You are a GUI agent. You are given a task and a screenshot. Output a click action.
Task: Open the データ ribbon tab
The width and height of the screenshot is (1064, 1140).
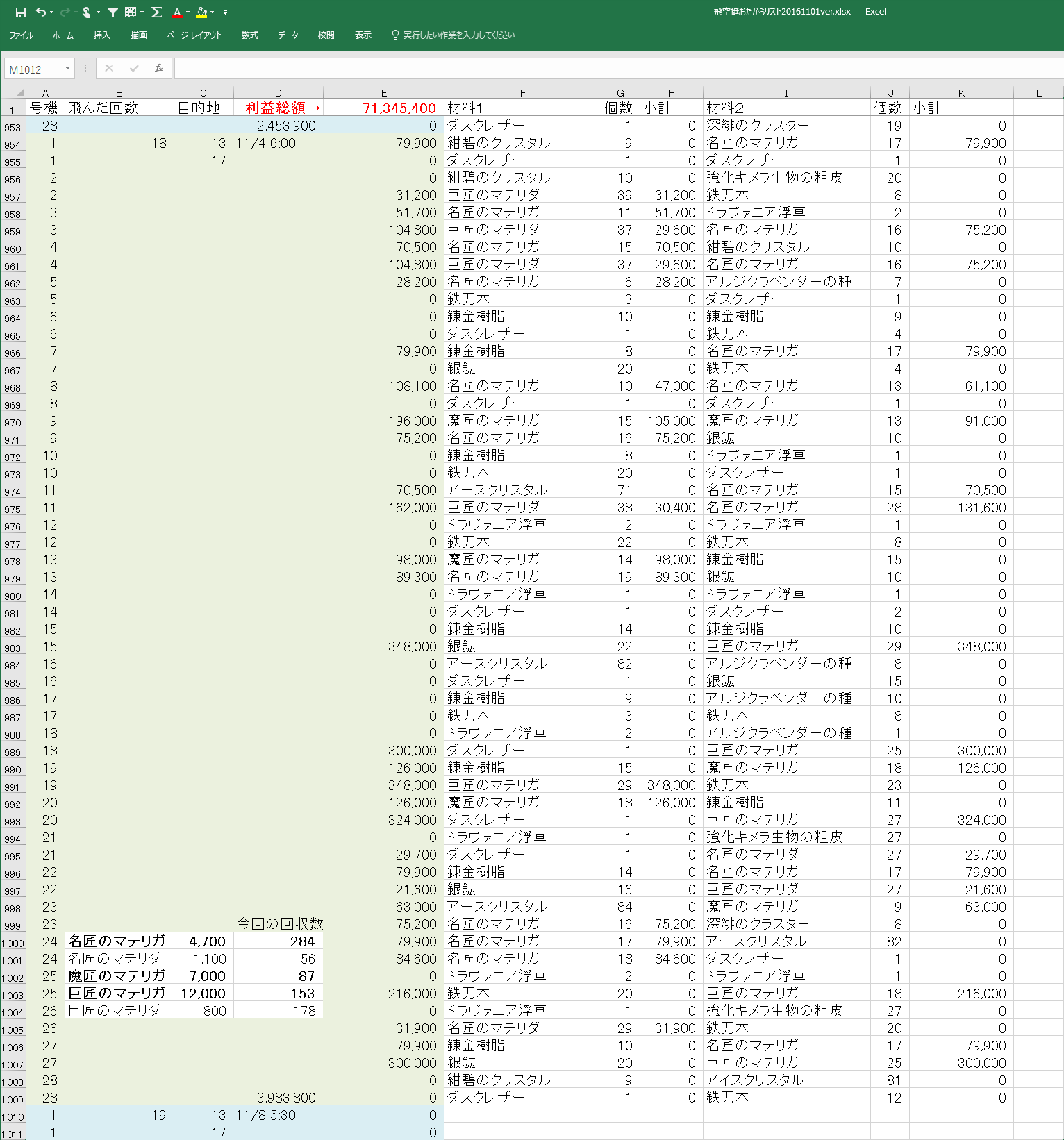[x=288, y=35]
